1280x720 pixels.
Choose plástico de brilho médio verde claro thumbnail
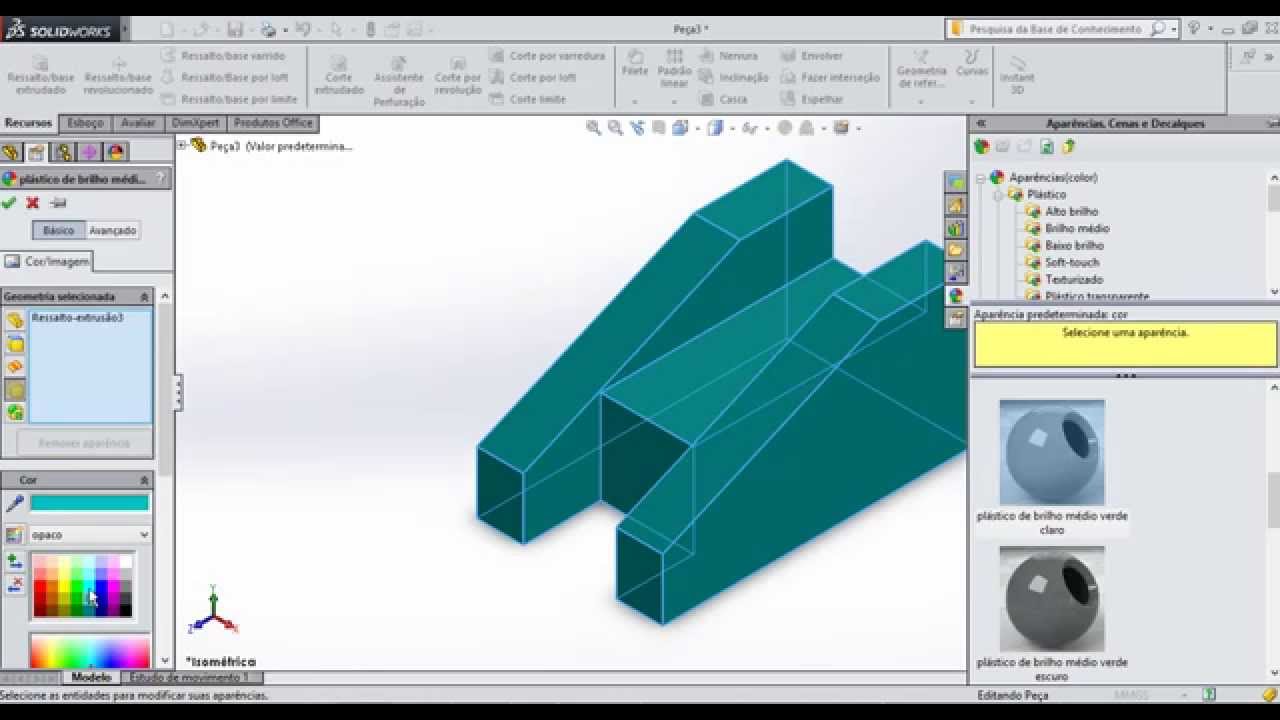1052,453
